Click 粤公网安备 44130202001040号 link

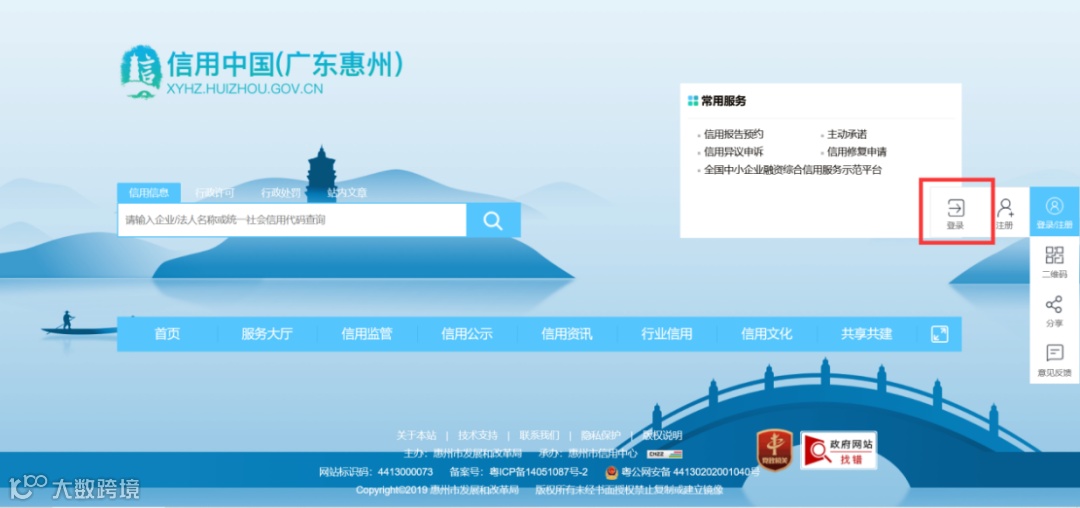point(691,472)
